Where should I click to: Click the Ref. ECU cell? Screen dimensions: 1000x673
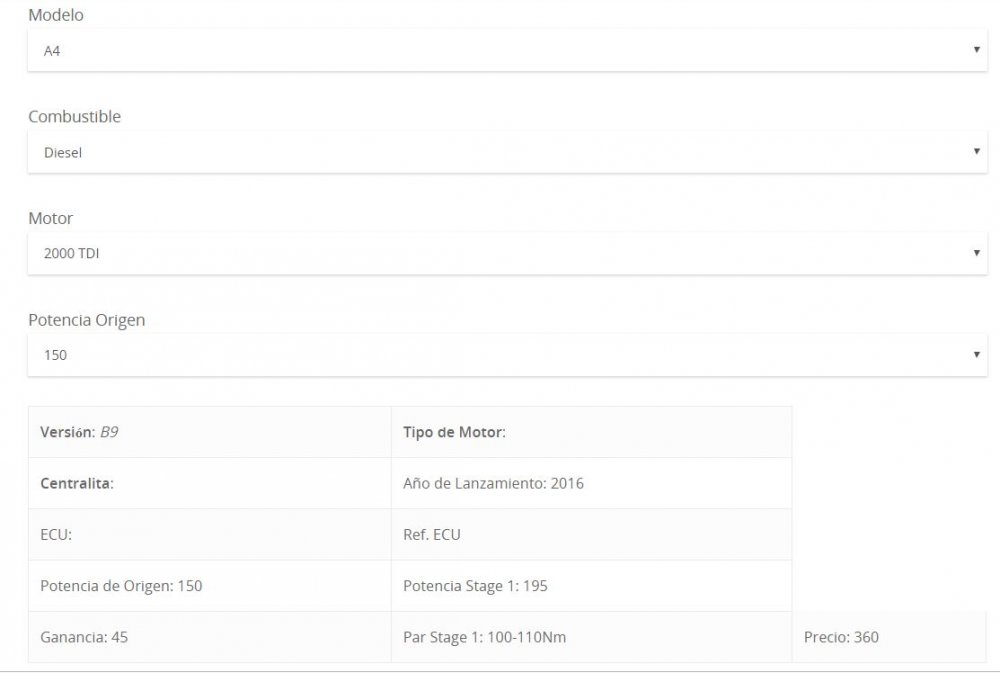[591, 535]
